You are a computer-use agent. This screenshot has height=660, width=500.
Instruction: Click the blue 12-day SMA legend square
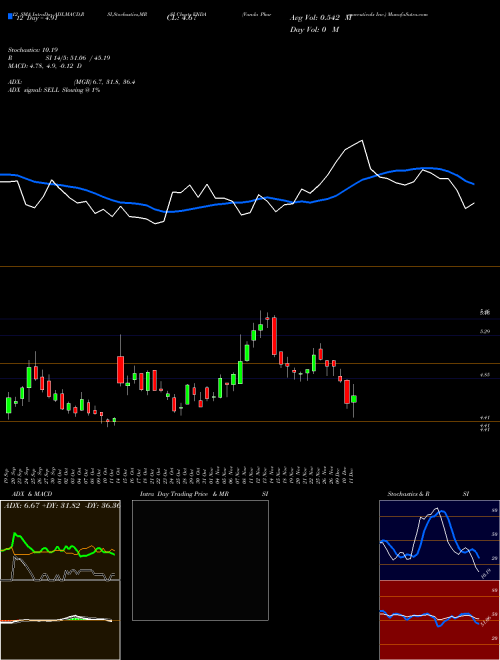(x=10, y=16)
